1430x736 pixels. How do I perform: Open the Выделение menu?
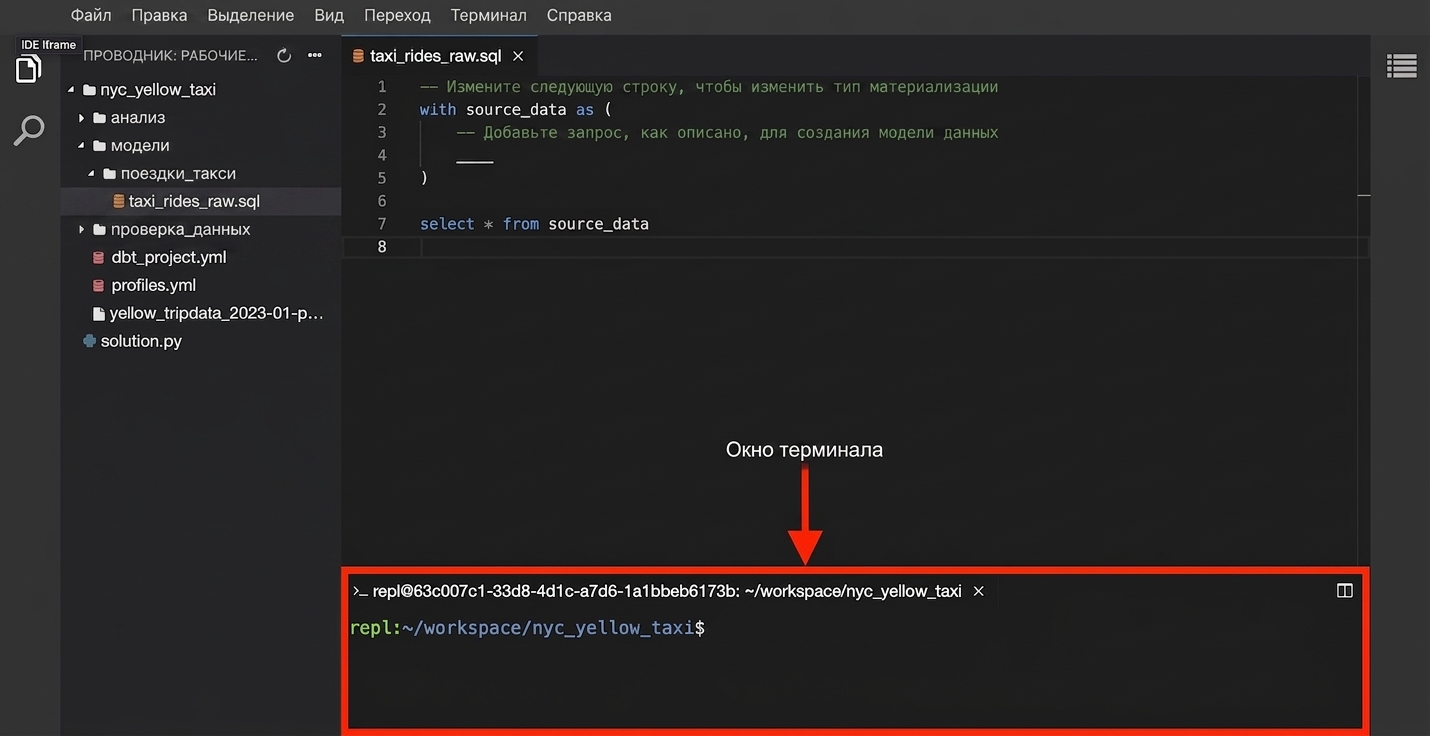[250, 15]
